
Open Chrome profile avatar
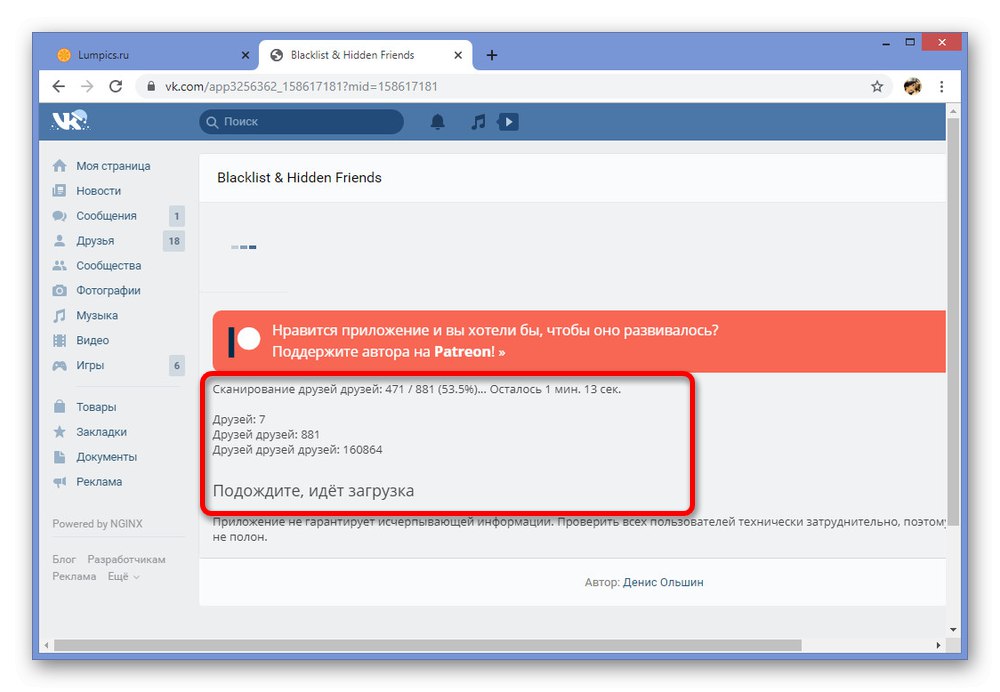913,86
